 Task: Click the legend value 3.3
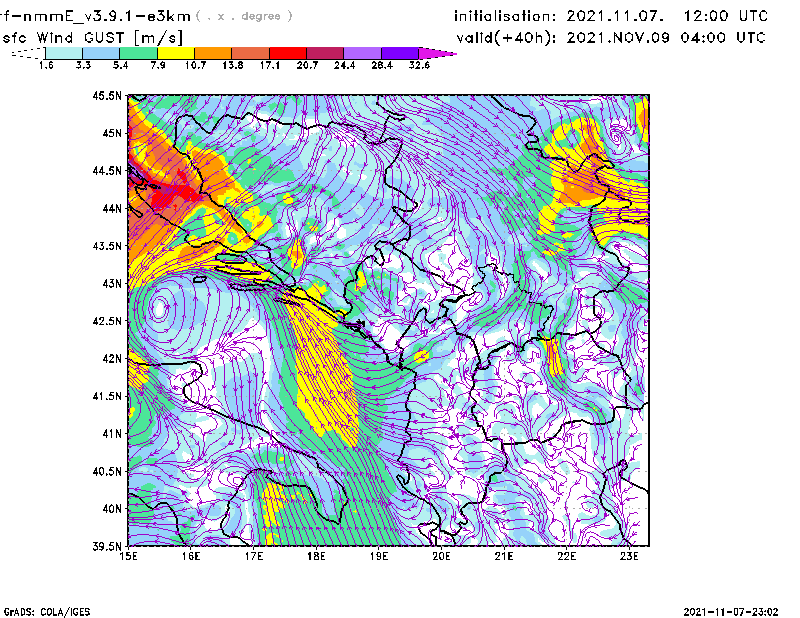[x=83, y=65]
